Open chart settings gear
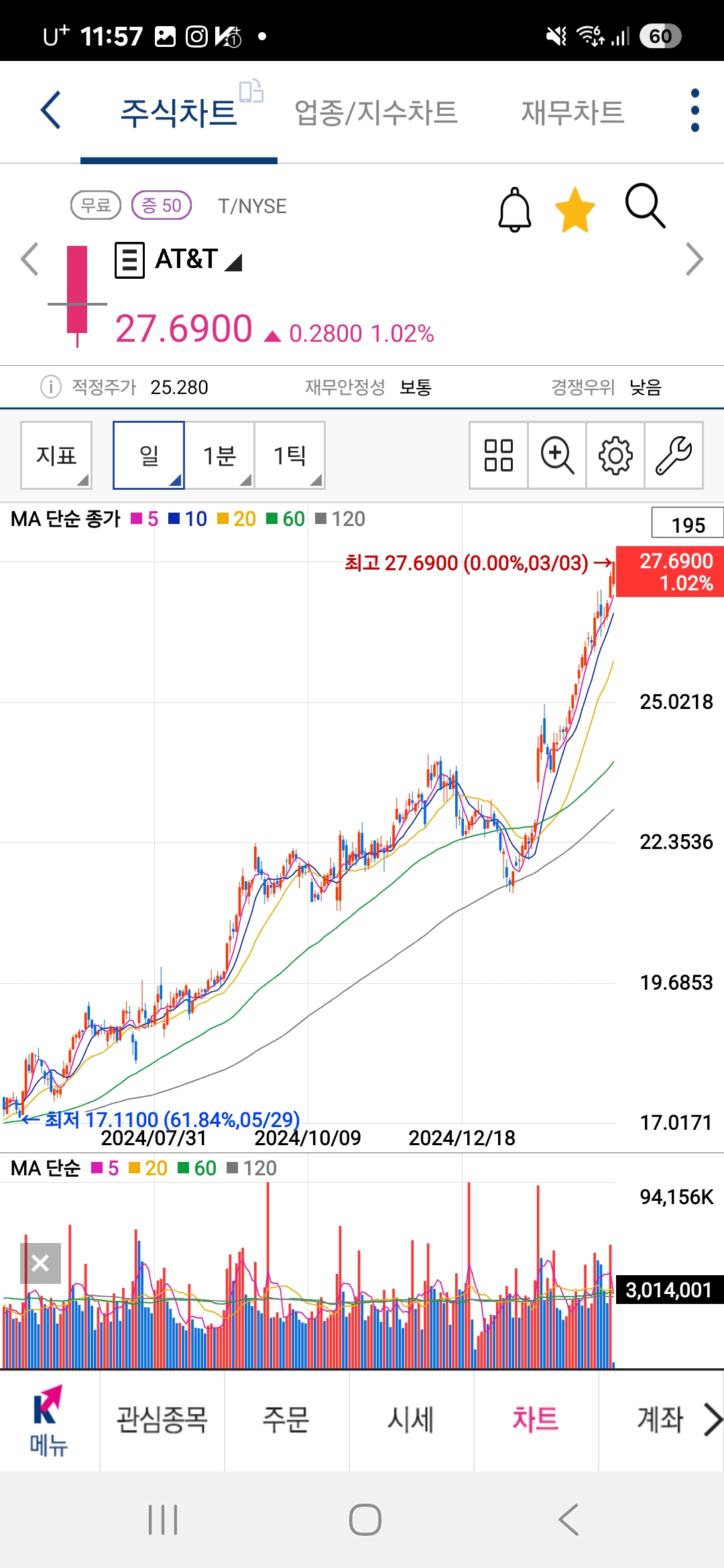The image size is (724, 1568). (x=615, y=456)
